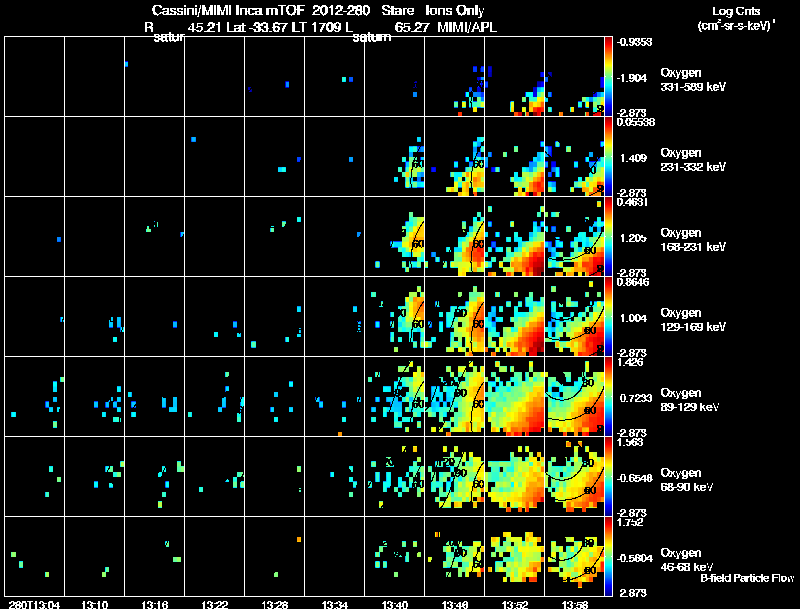Open the 13:52 Oxygen 46-68 keV image
The height and width of the screenshot is (609, 800).
pos(514,556)
